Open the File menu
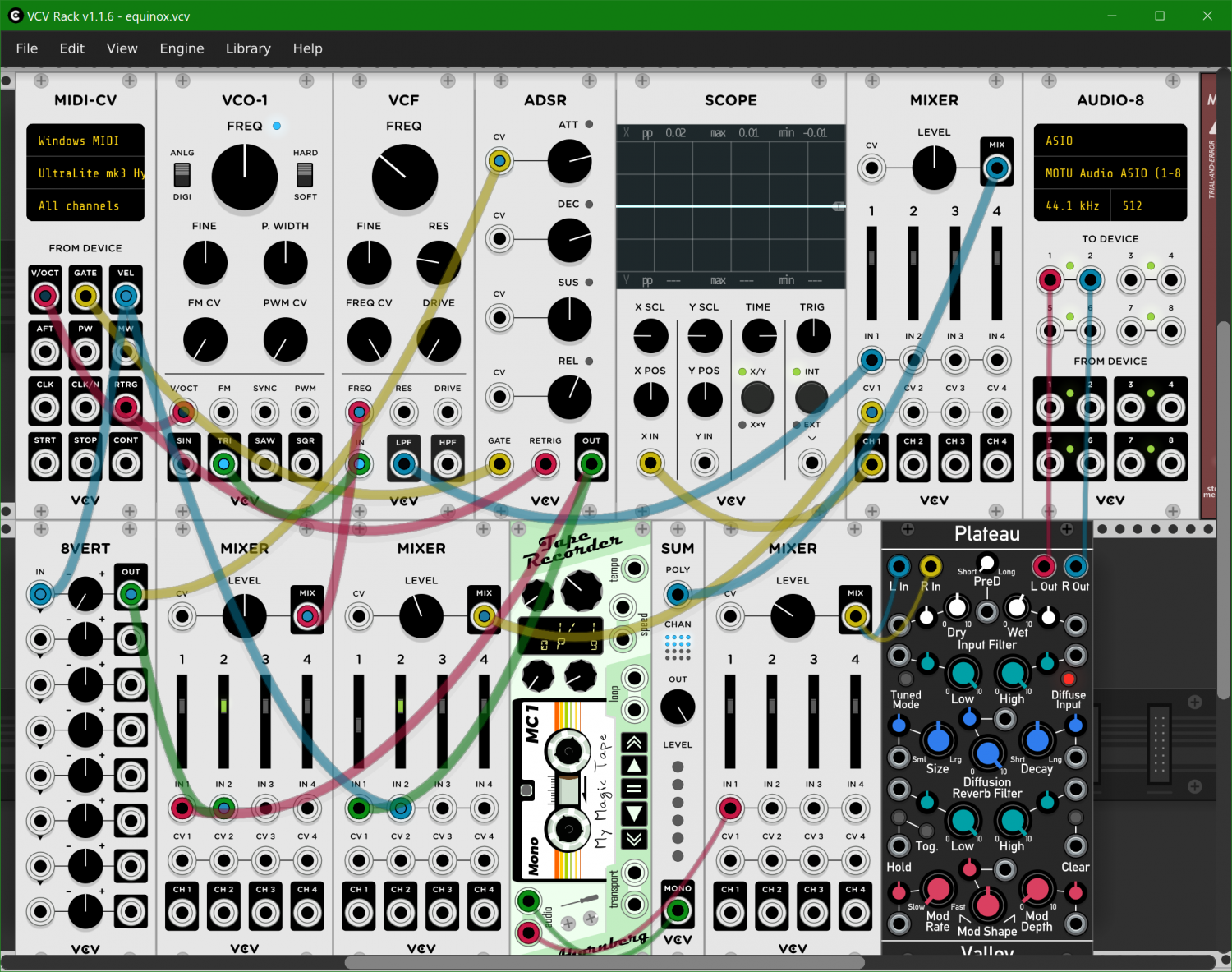Viewport: 1232px width, 972px height. point(27,48)
